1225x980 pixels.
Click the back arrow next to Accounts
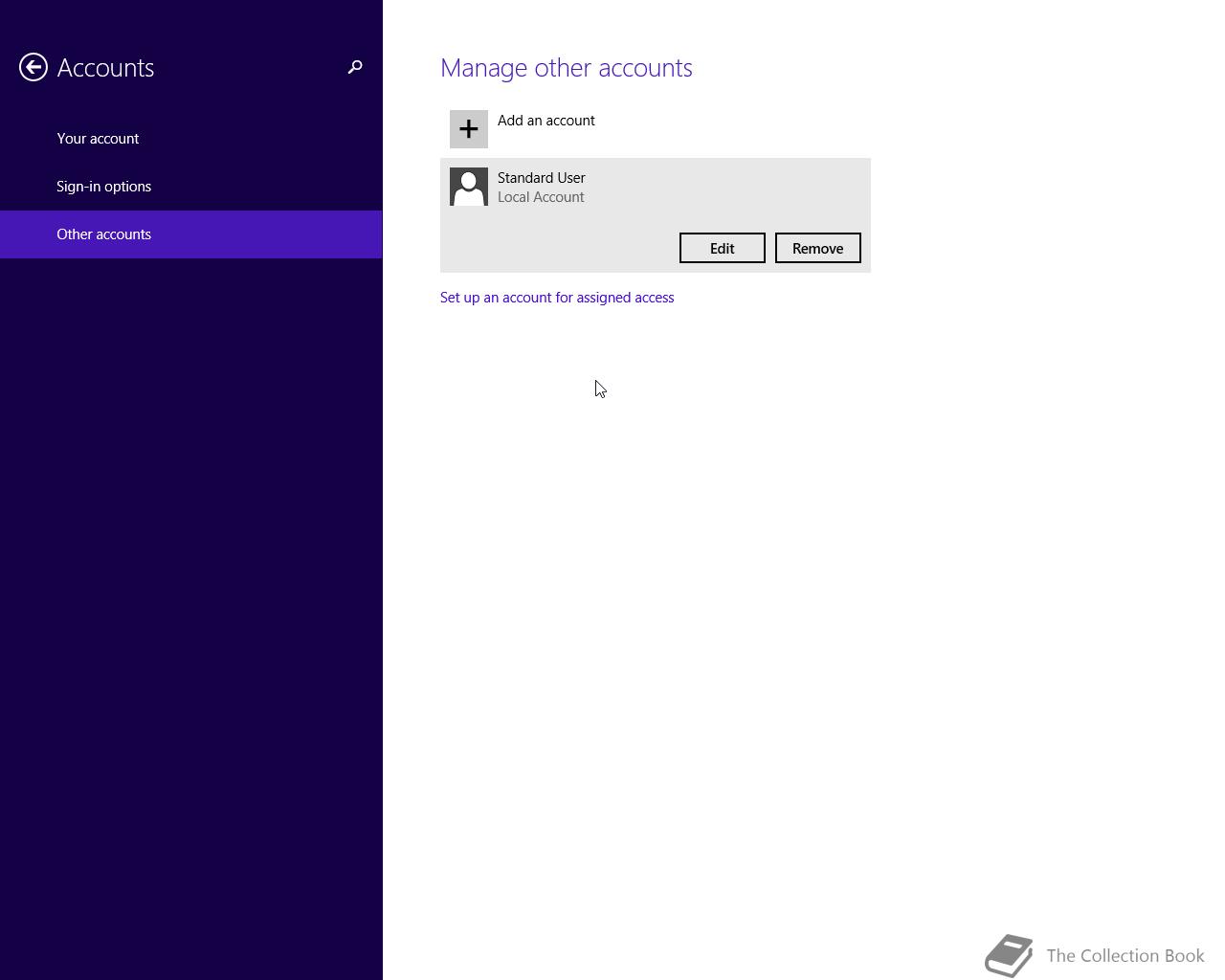pos(33,67)
